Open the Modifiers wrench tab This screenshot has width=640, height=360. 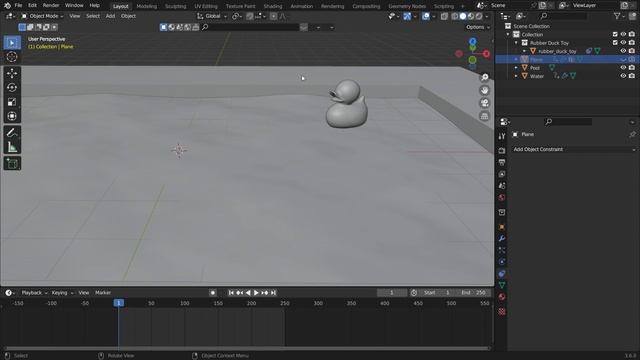(502, 238)
